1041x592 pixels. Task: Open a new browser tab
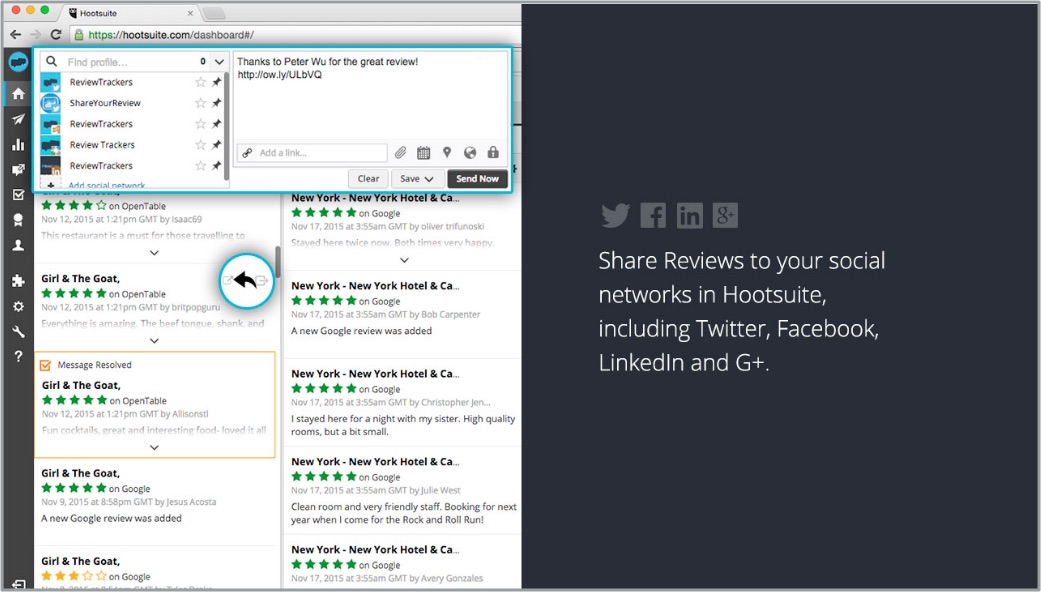pyautogui.click(x=214, y=13)
